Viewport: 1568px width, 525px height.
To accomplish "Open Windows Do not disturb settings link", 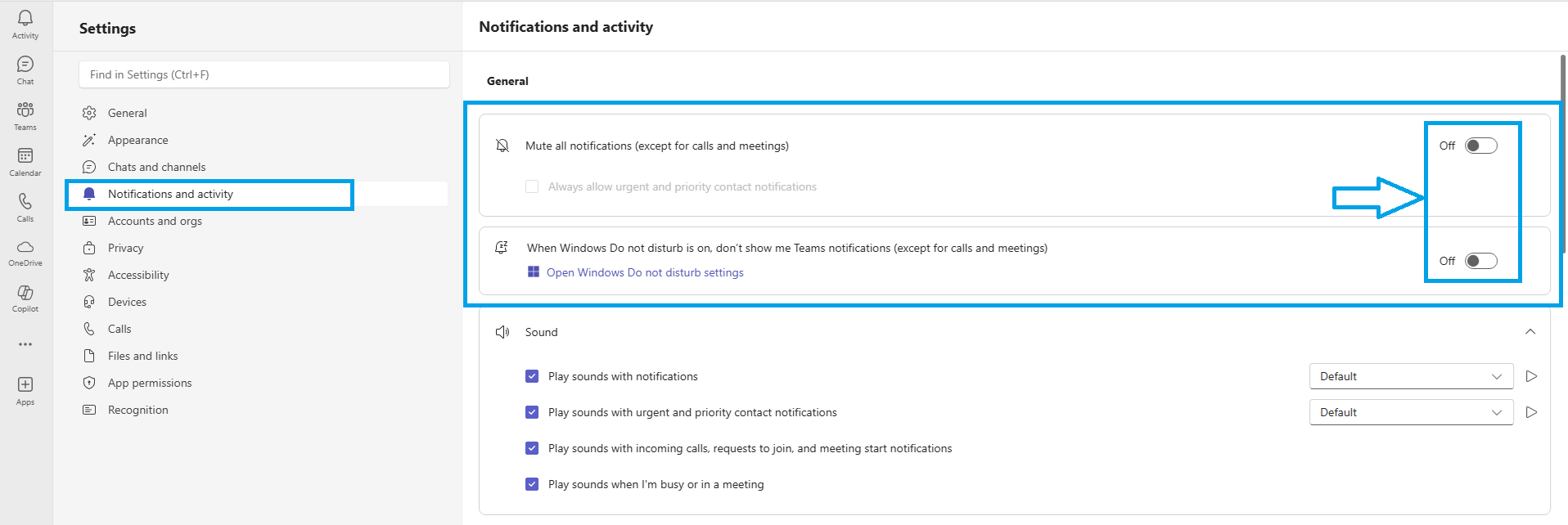I will click(x=645, y=272).
